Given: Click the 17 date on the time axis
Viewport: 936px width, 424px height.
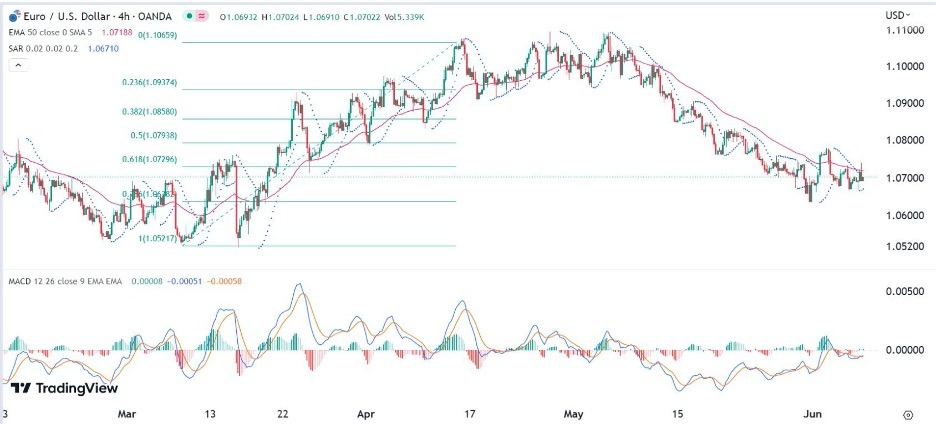Looking at the screenshot, I should click(470, 414).
